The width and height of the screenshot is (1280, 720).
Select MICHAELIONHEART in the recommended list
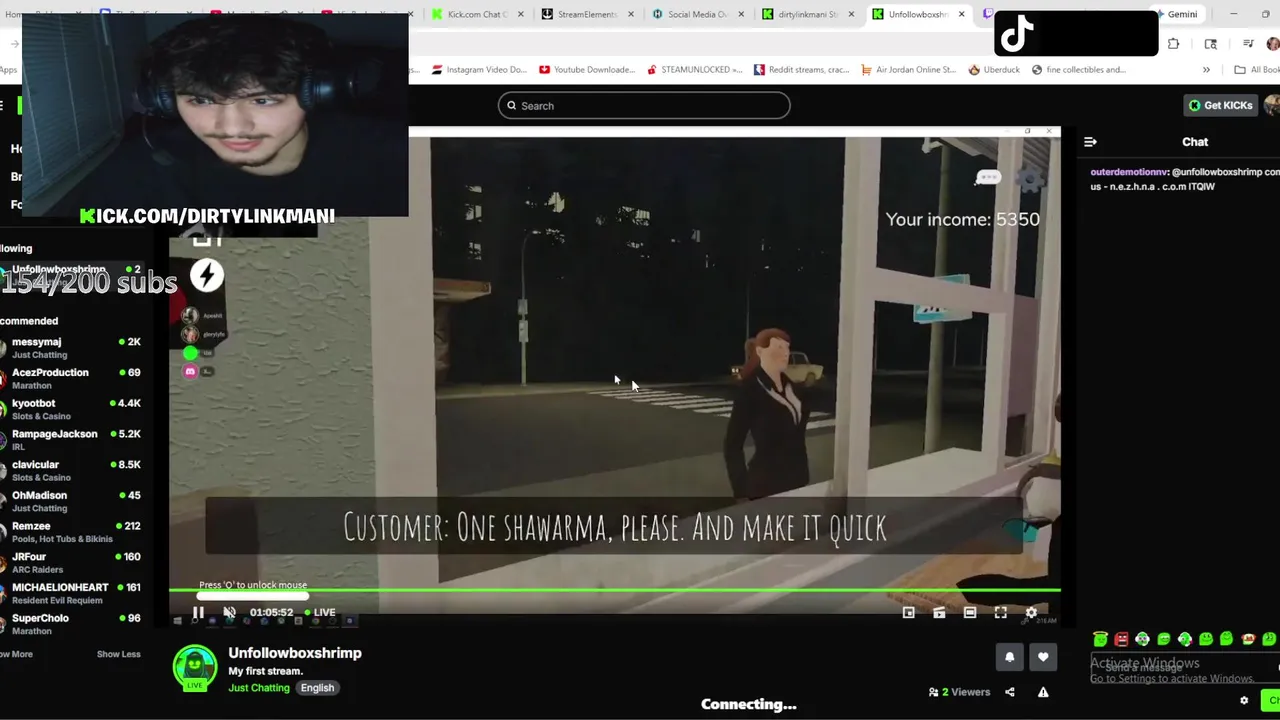(x=72, y=594)
